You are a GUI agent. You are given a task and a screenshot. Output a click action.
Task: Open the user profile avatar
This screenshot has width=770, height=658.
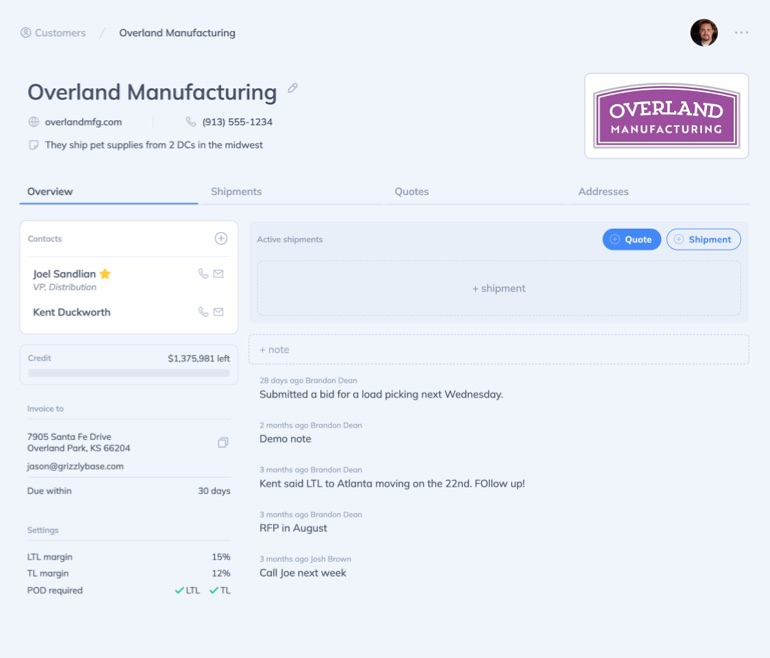click(x=704, y=32)
